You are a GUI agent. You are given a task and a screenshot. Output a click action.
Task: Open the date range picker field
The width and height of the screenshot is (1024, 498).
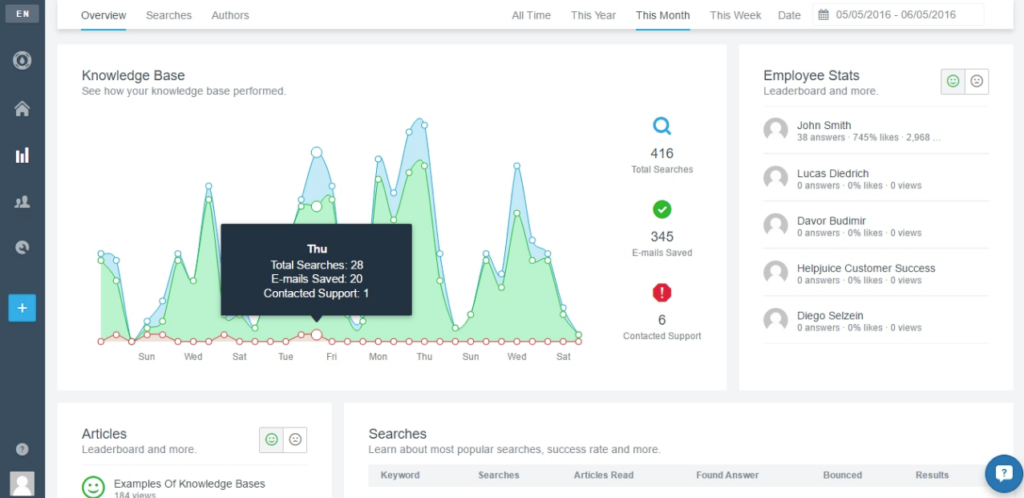898,14
